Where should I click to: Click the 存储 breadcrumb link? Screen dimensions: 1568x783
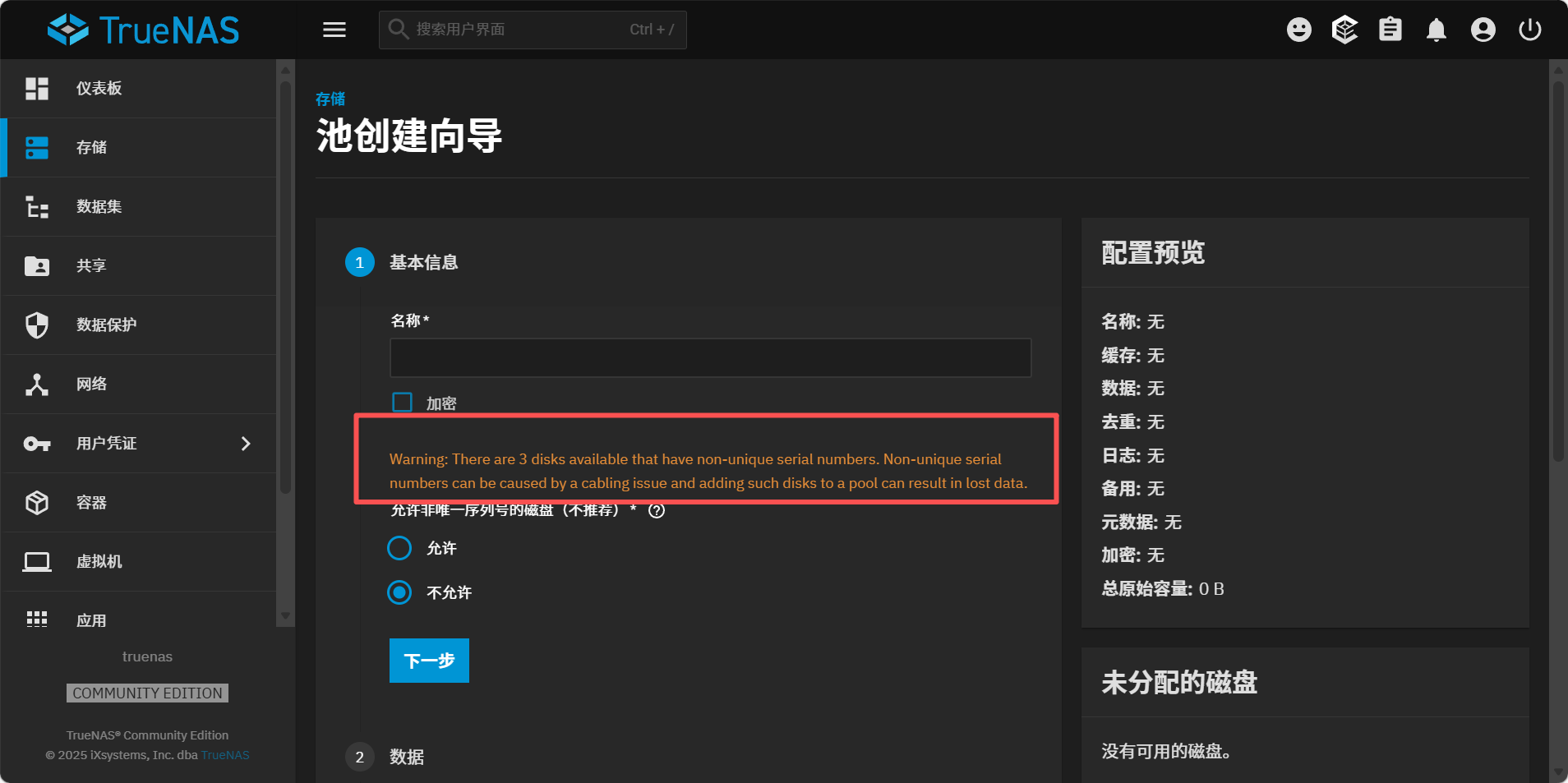click(330, 99)
